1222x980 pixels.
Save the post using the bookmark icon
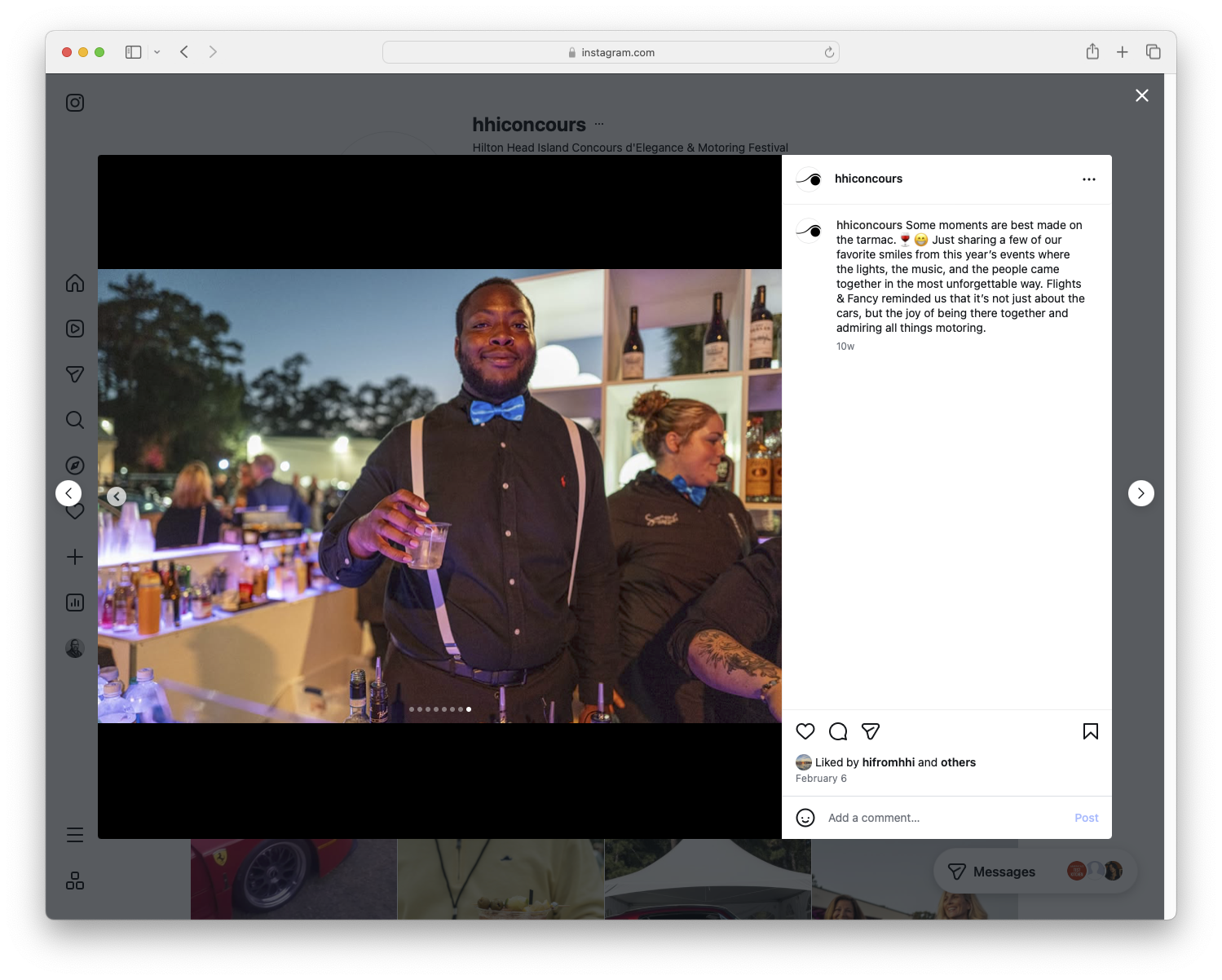click(x=1091, y=731)
